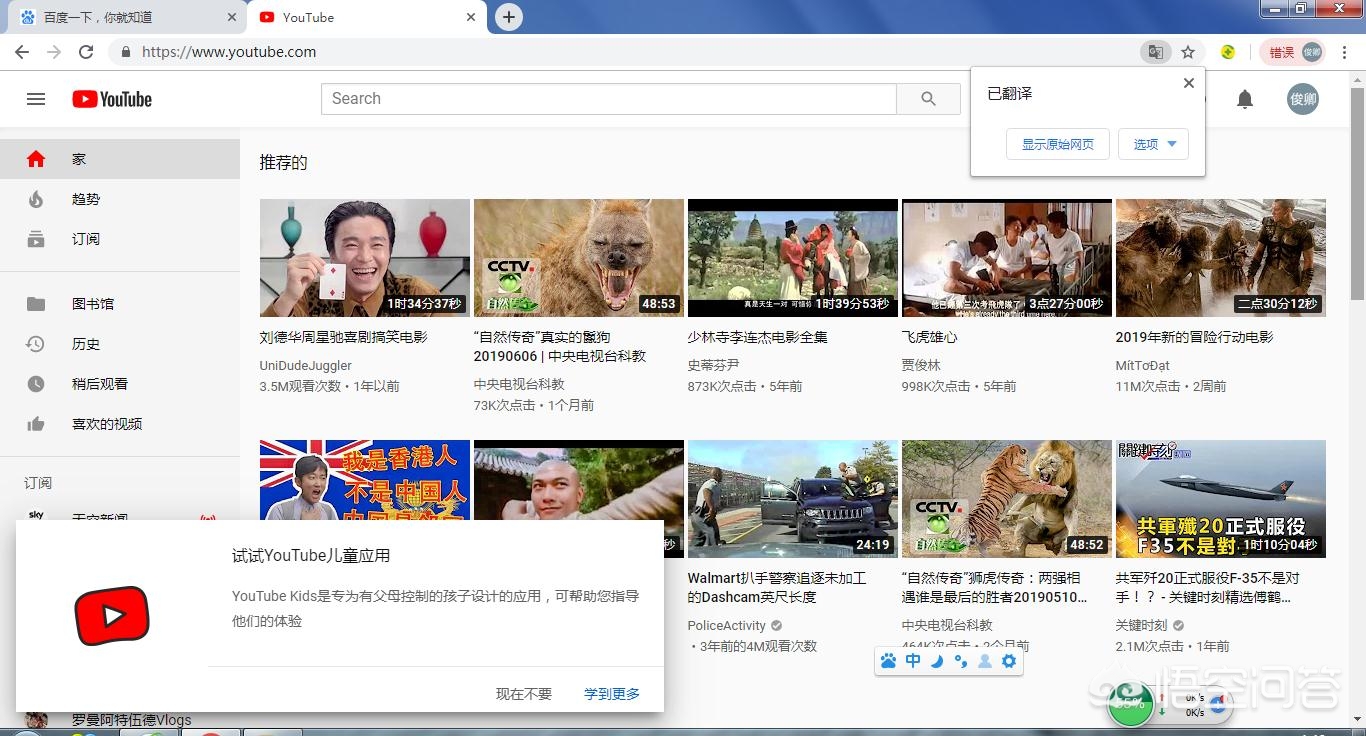This screenshot has width=1366, height=736.
Task: Toggle the 中 Chinese input mode icon
Action: (x=913, y=661)
